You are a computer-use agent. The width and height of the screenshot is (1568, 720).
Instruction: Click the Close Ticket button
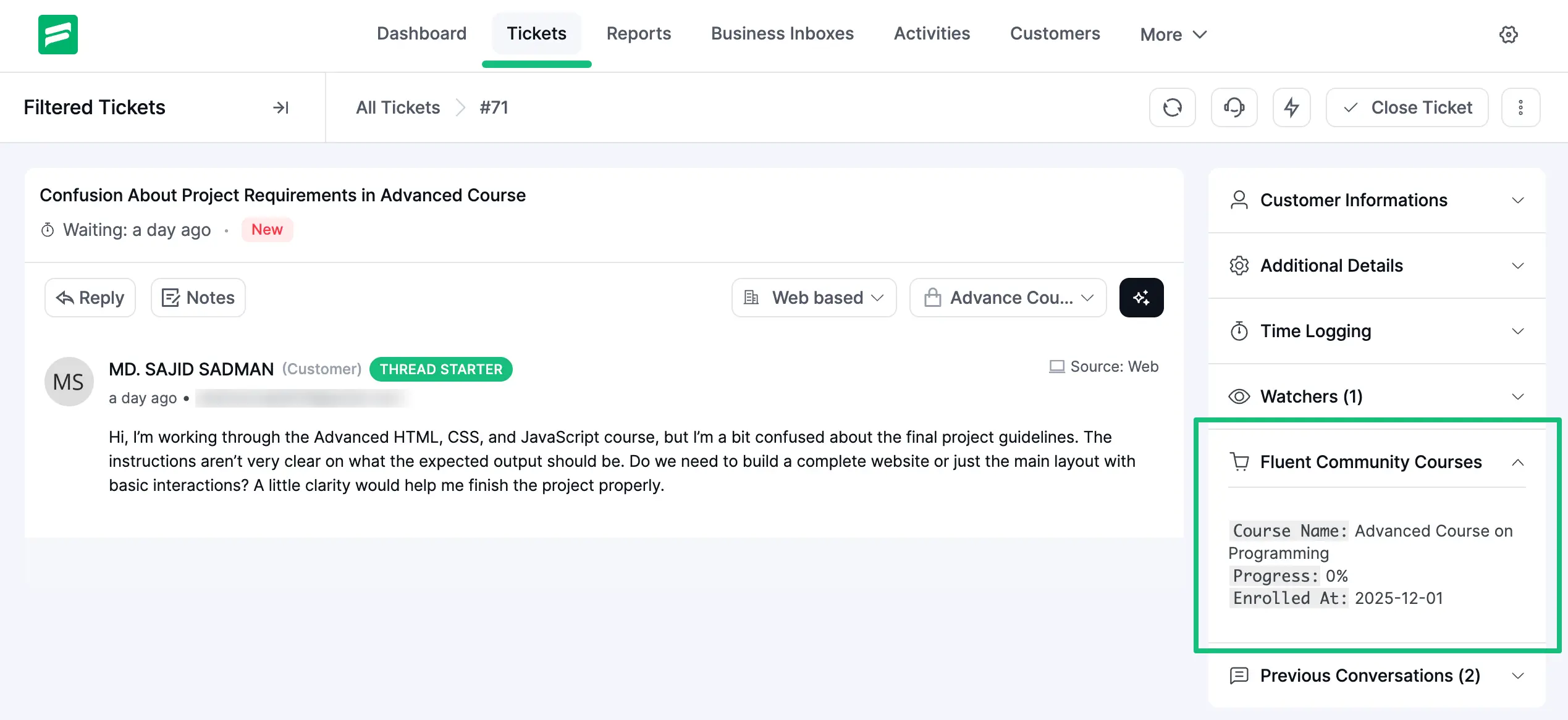click(x=1407, y=107)
